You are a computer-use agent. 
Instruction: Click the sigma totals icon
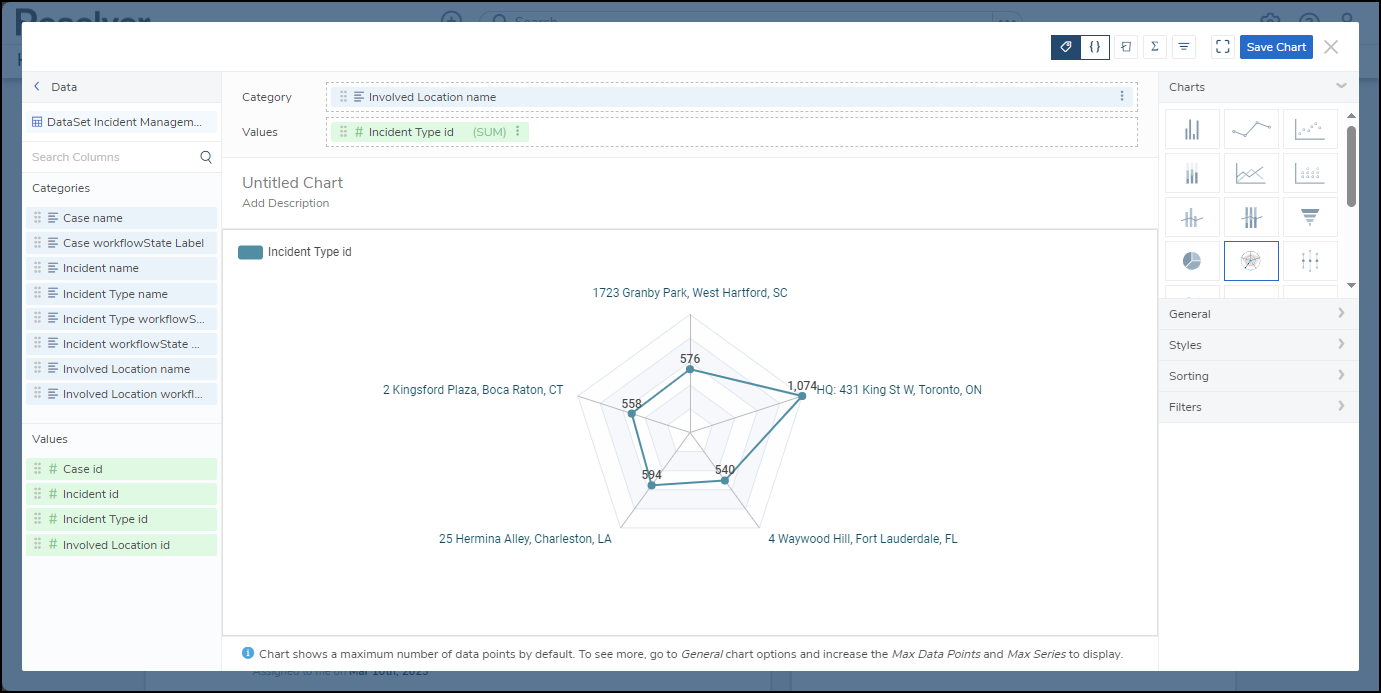pyautogui.click(x=1155, y=47)
